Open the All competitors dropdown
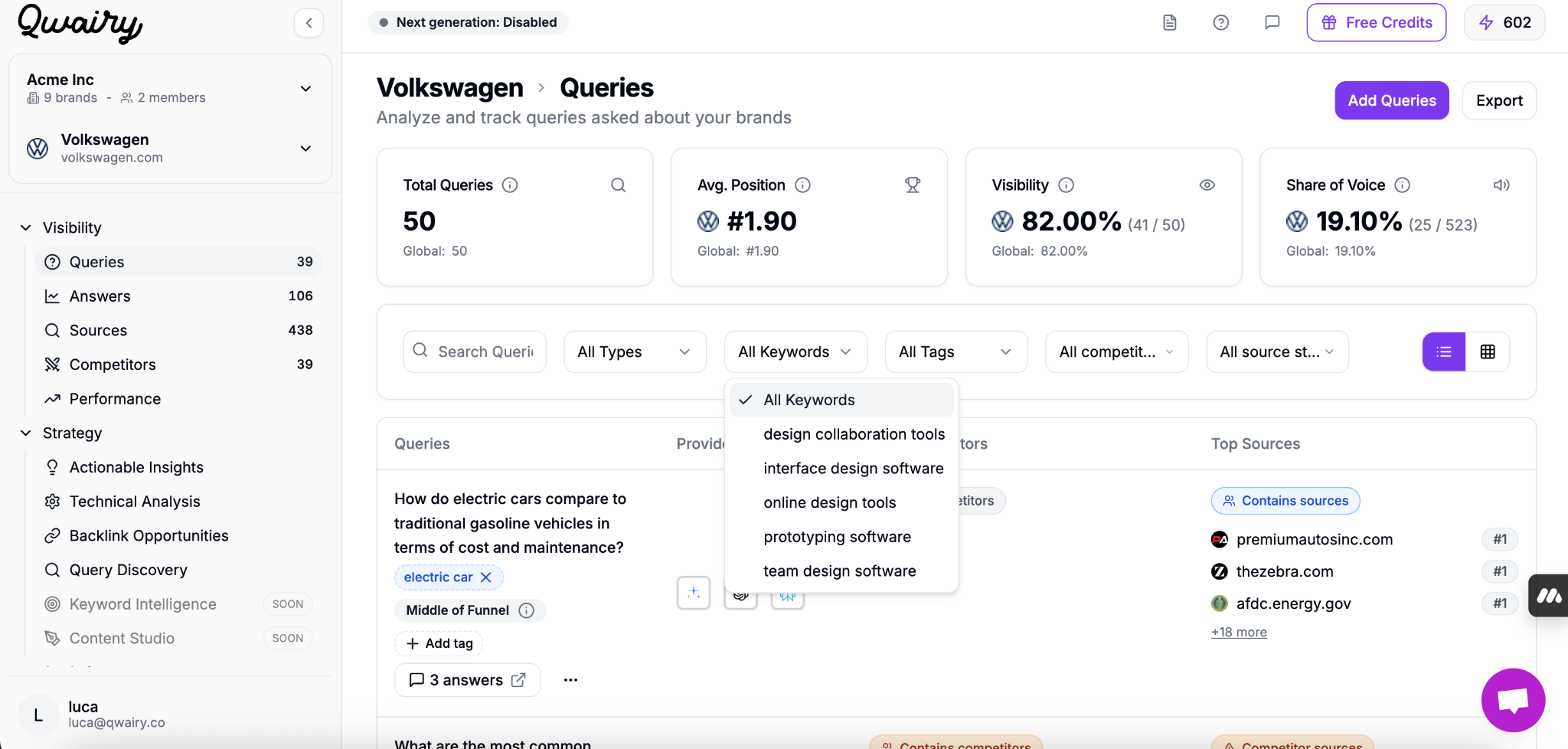The image size is (1568, 749). tap(1117, 352)
